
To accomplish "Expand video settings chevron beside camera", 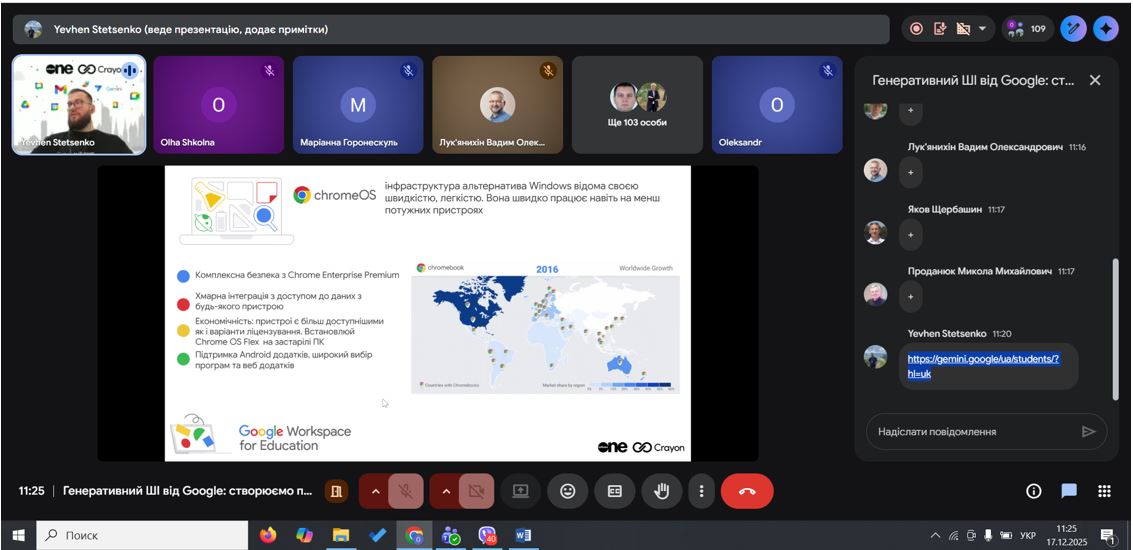I will pos(445,491).
